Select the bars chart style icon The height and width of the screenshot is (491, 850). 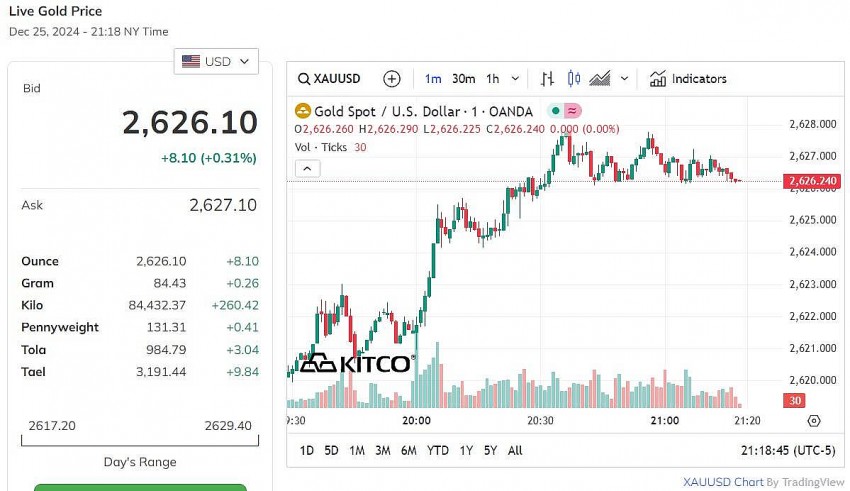(x=547, y=79)
